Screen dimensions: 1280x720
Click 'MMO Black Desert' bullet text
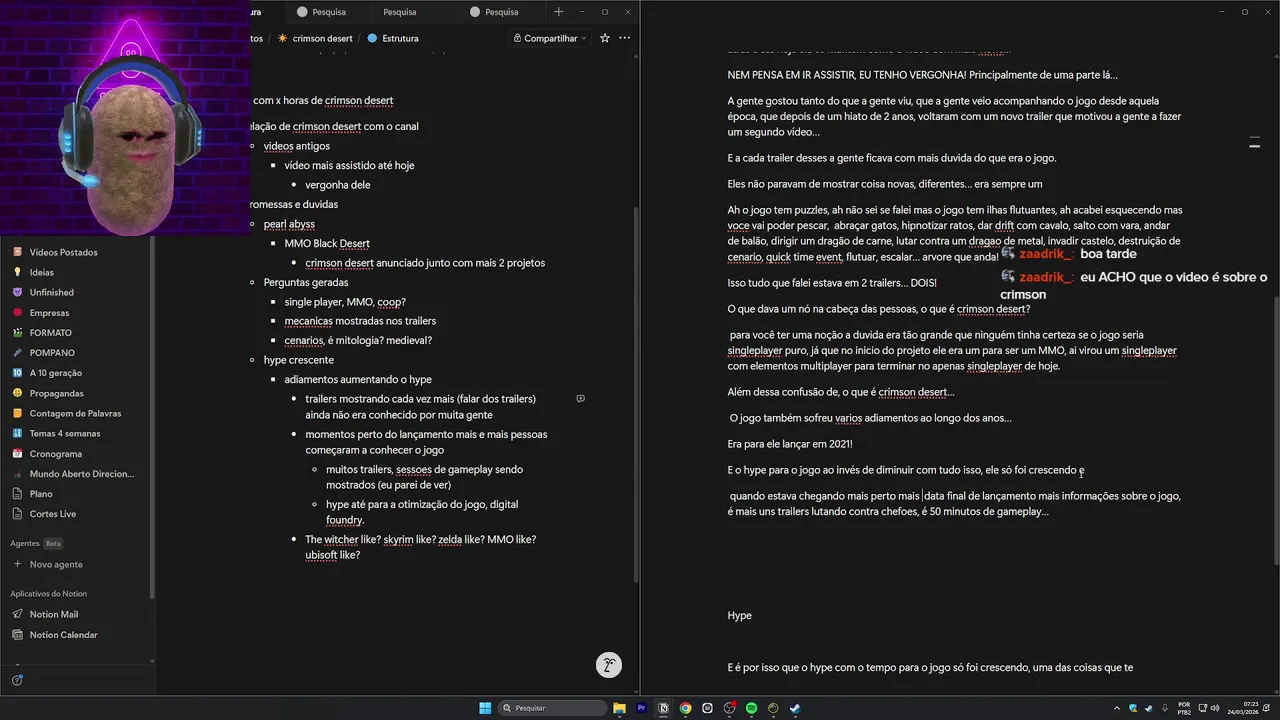pyautogui.click(x=327, y=243)
